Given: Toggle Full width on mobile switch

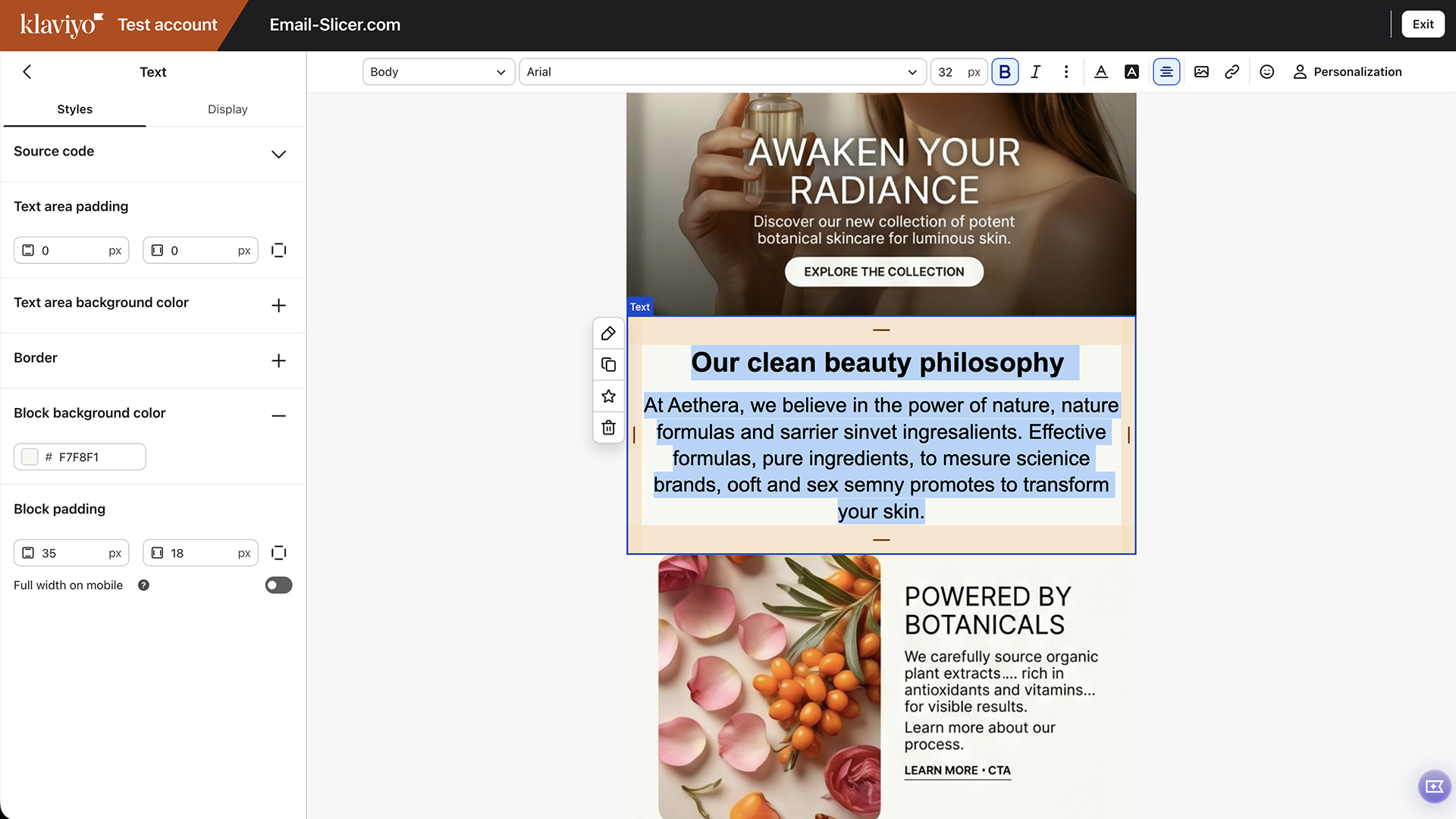Looking at the screenshot, I should 278,585.
